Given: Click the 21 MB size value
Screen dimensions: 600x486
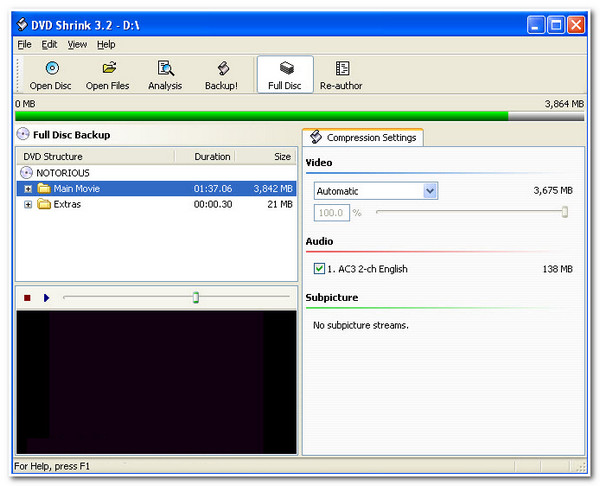Looking at the screenshot, I should click(280, 204).
